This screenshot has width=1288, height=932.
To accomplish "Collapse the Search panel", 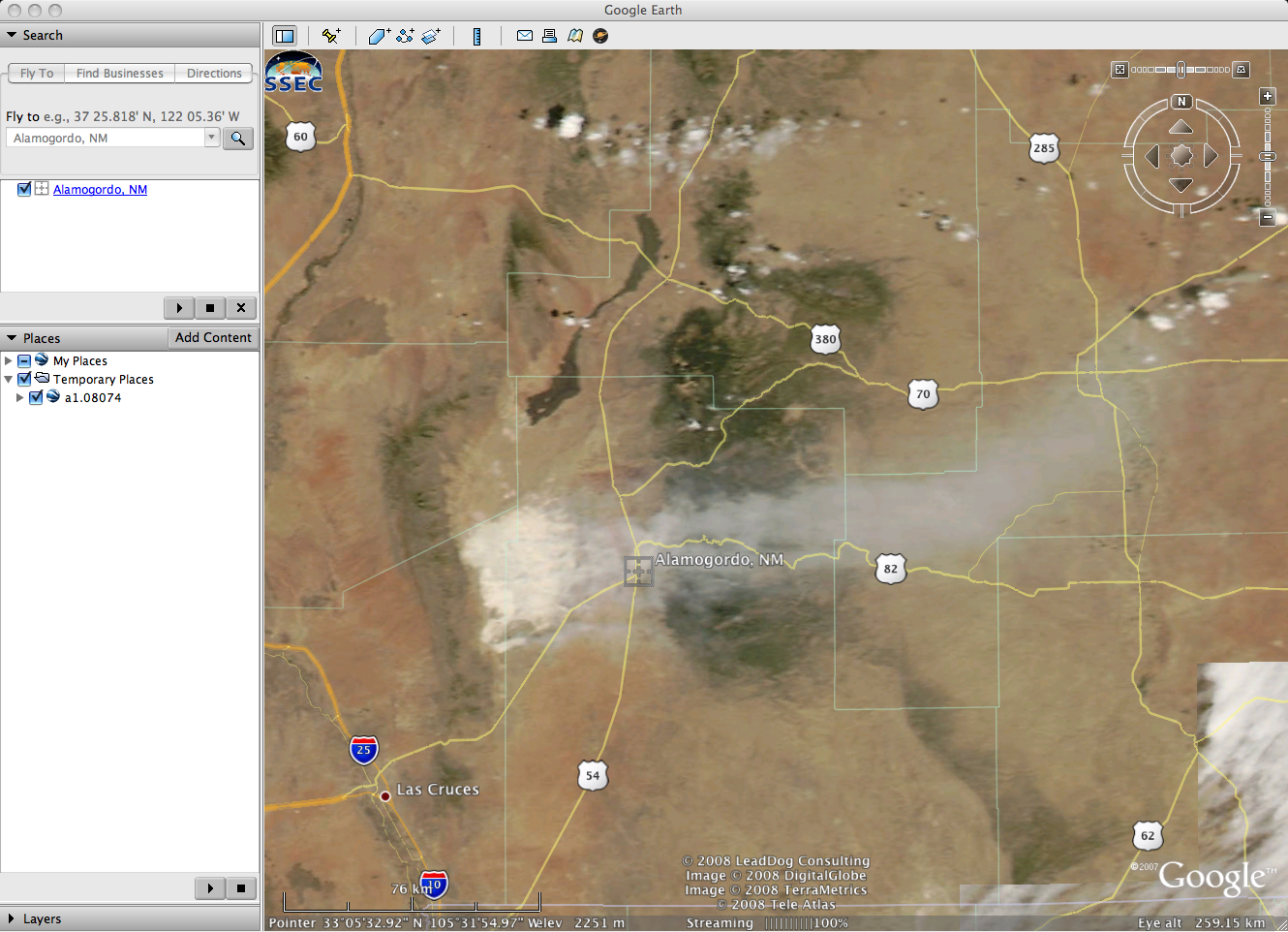I will tap(12, 35).
